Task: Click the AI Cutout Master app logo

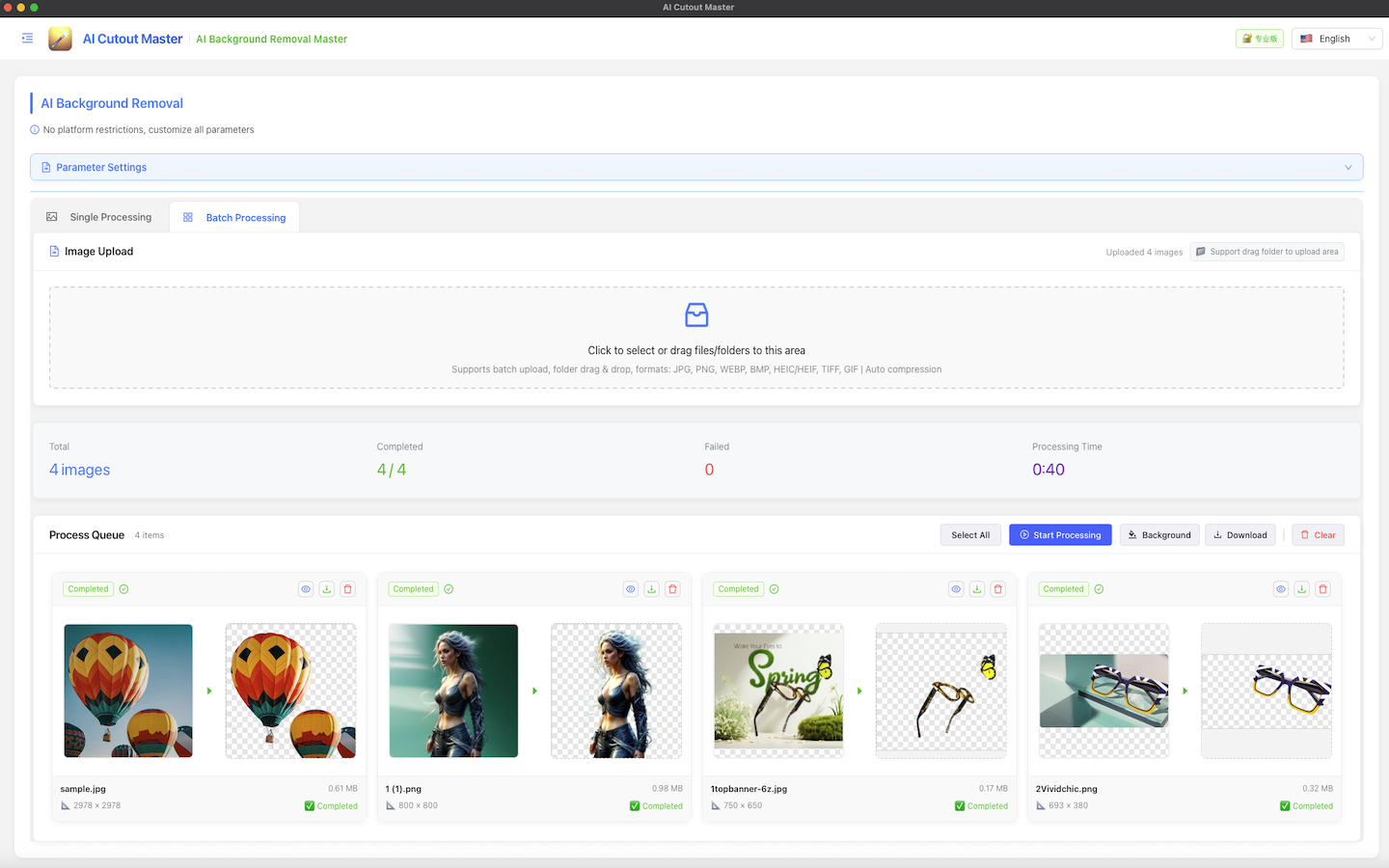Action: (x=60, y=39)
